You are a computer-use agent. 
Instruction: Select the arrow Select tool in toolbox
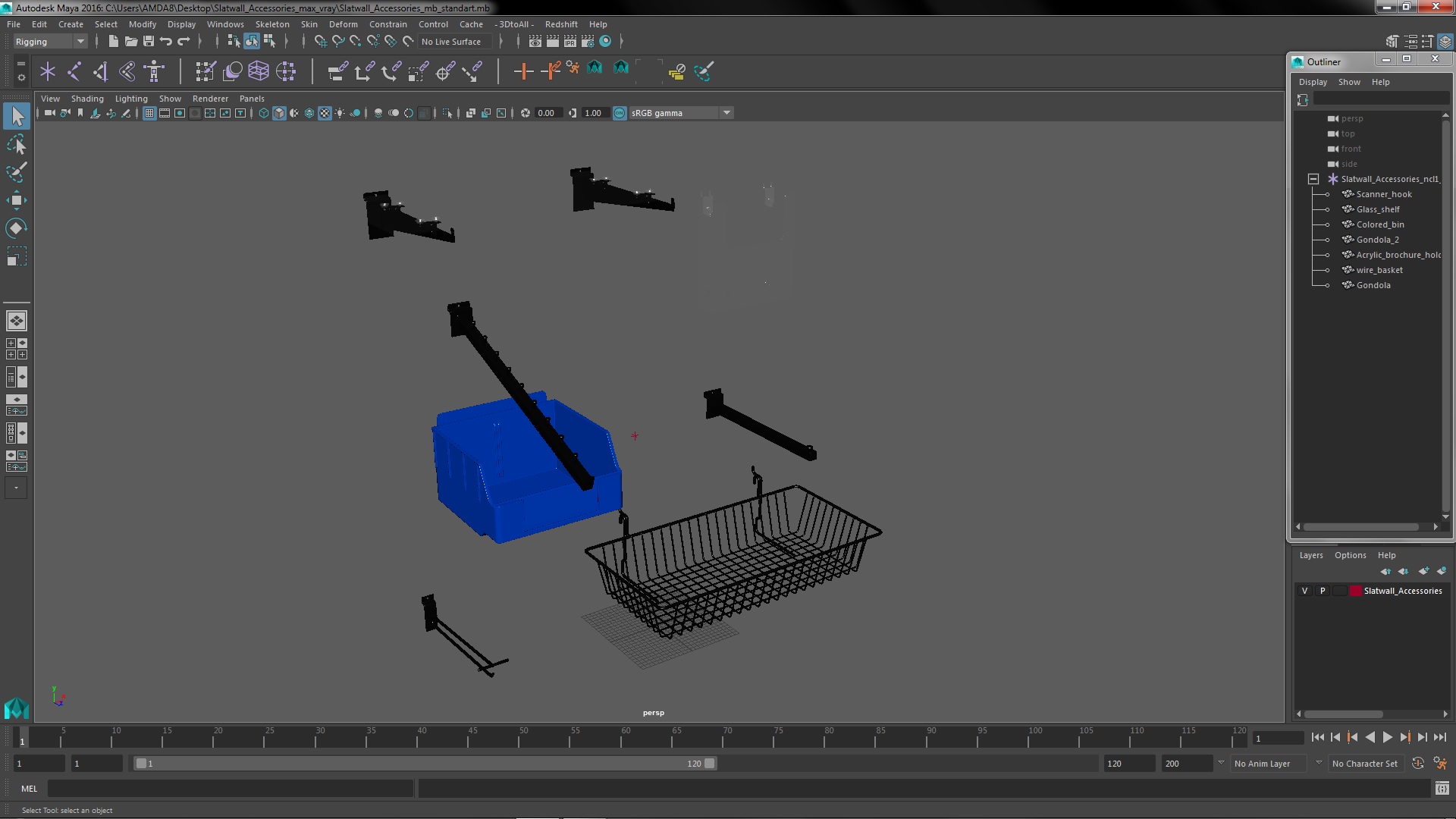17,116
